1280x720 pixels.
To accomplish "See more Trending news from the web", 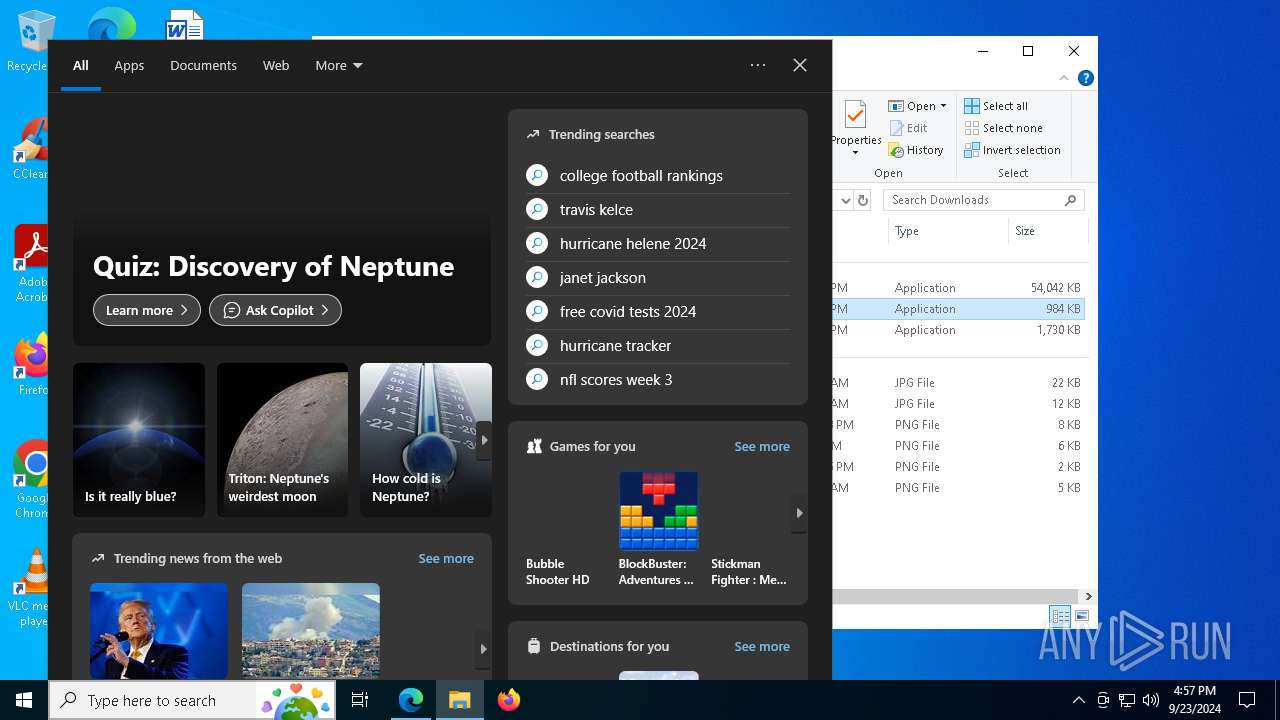I will point(446,558).
